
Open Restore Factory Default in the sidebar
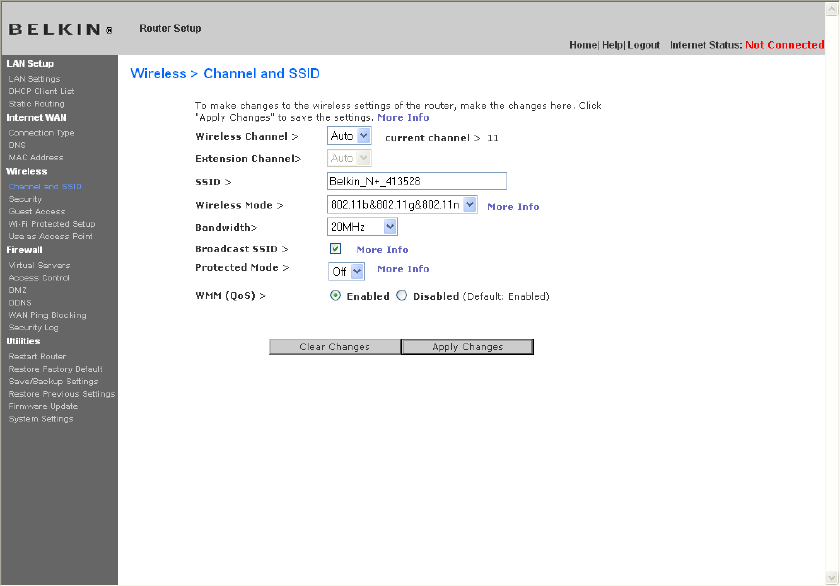(56, 369)
